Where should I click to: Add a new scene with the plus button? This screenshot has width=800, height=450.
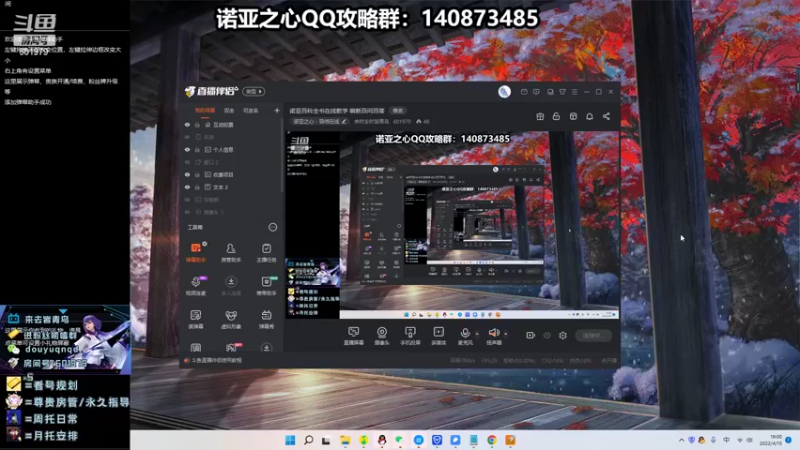(277, 110)
